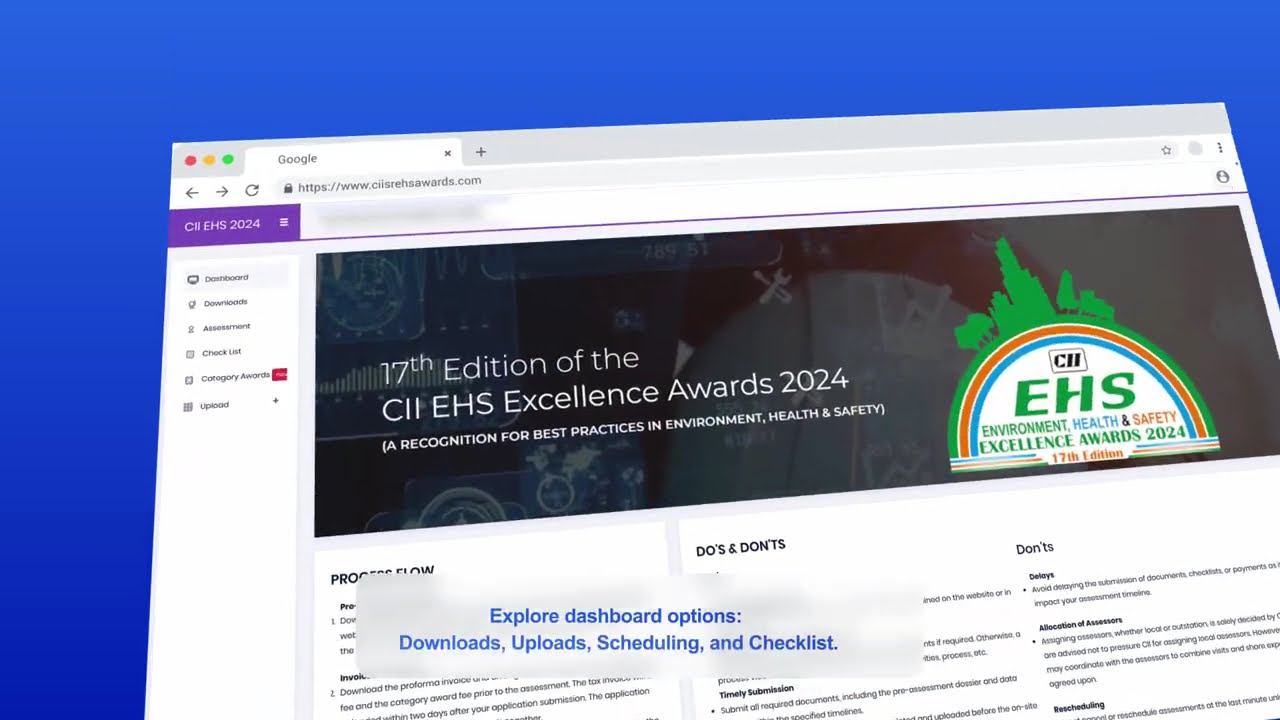
Task: Click the Assessment person icon
Action: (x=191, y=329)
